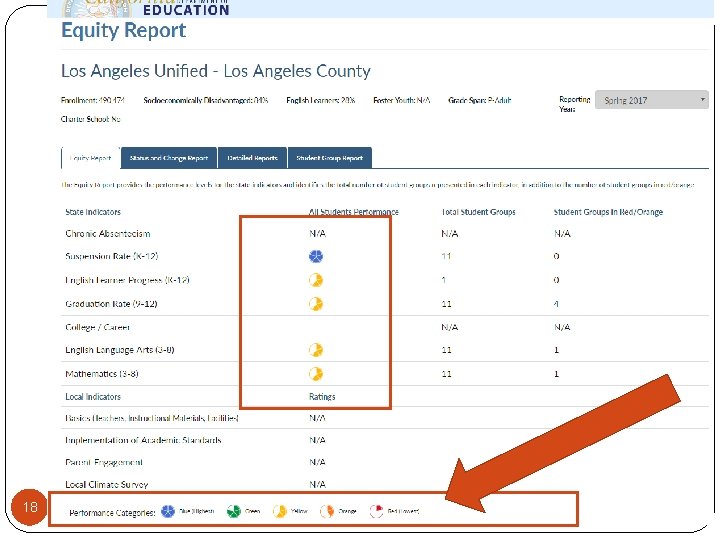The width and height of the screenshot is (720, 540).
Task: Click the Local Climate Survey row label
Action: coord(107,484)
